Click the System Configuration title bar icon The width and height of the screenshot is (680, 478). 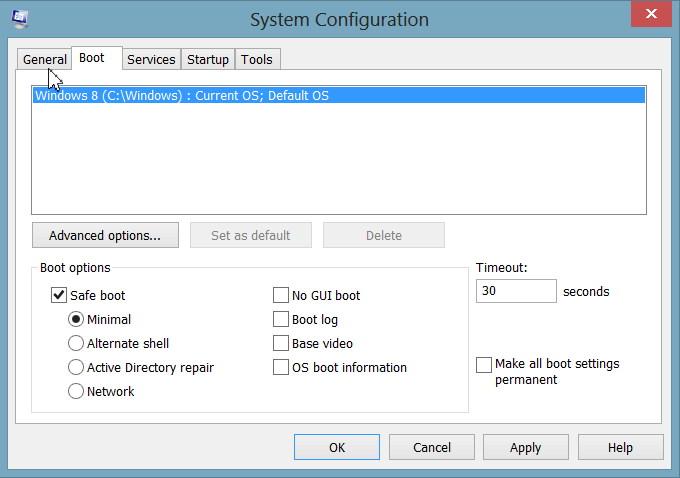point(17,17)
